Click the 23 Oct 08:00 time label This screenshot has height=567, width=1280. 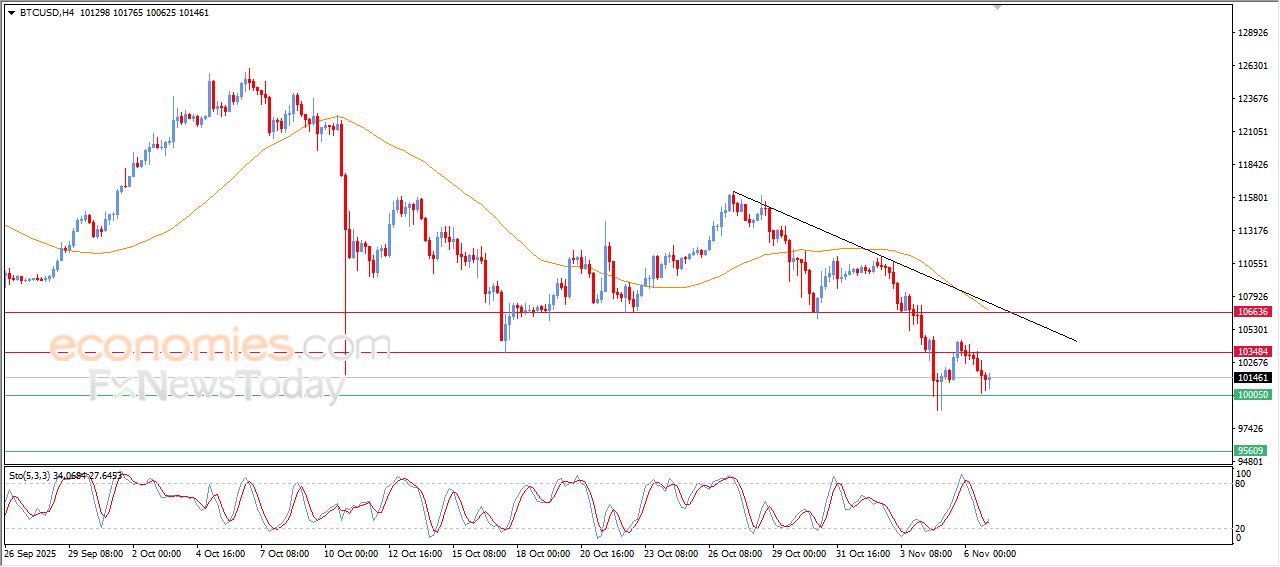(x=668, y=553)
